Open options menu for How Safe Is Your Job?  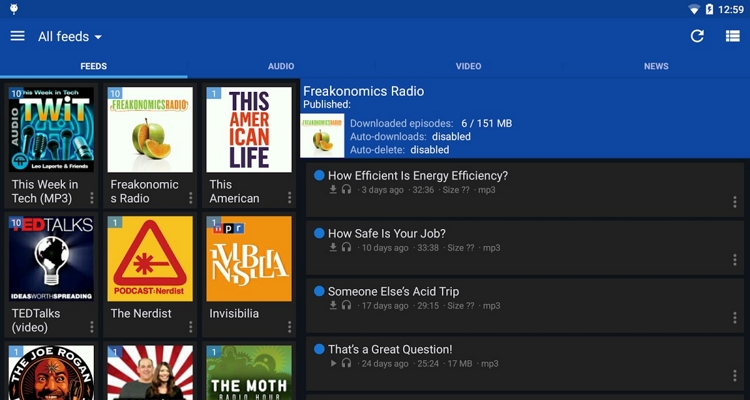[x=735, y=260]
